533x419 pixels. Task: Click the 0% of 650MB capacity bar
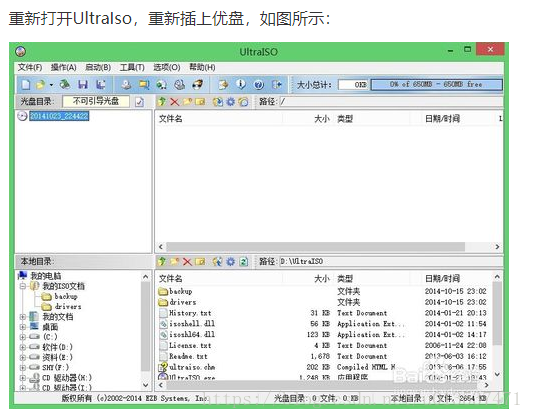click(436, 85)
